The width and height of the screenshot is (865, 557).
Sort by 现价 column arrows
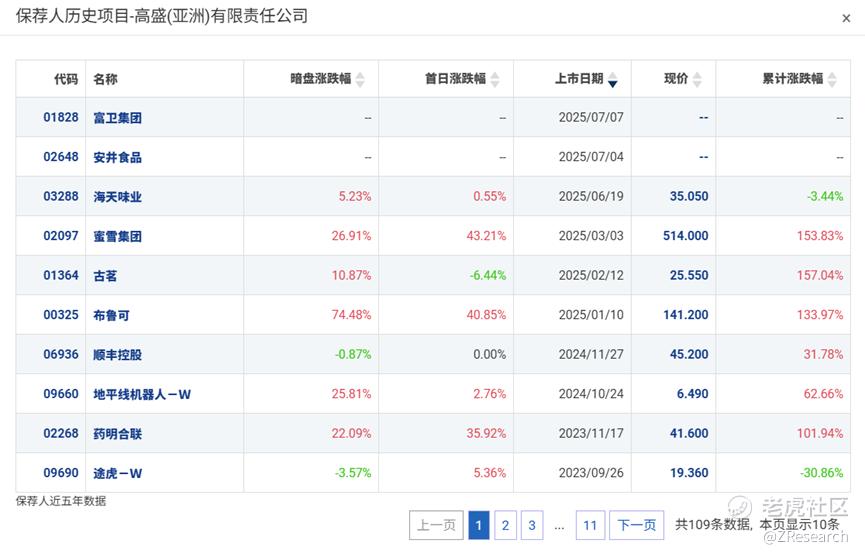[697, 79]
